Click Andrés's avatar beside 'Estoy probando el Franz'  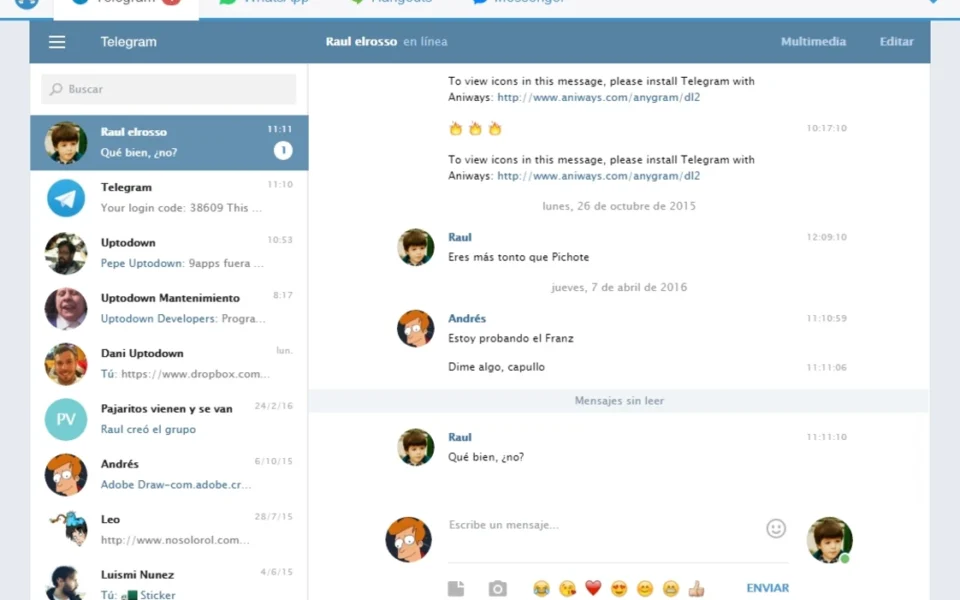click(416, 328)
